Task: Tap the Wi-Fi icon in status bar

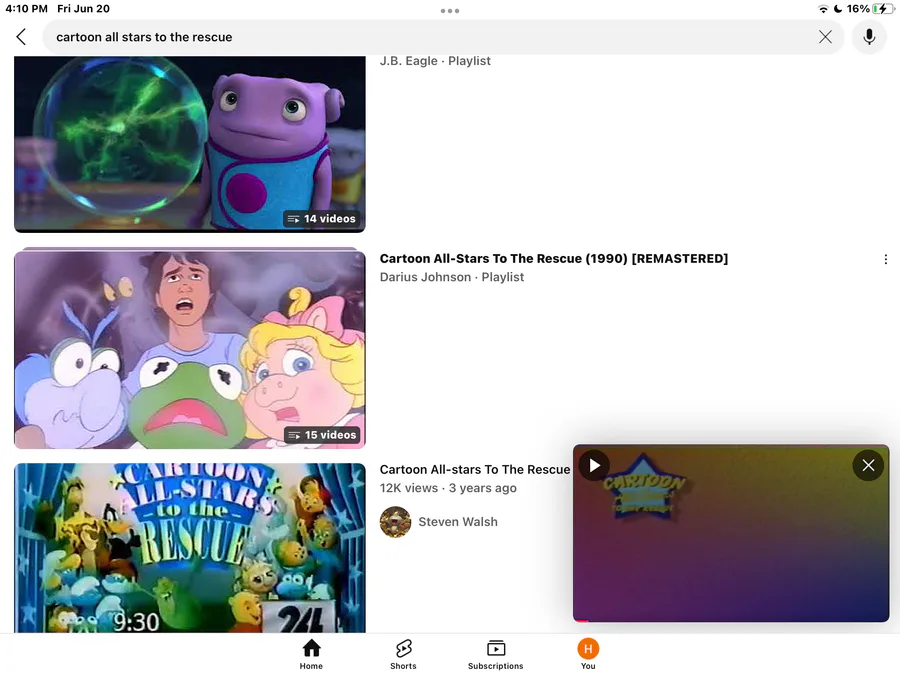Action: tap(823, 9)
